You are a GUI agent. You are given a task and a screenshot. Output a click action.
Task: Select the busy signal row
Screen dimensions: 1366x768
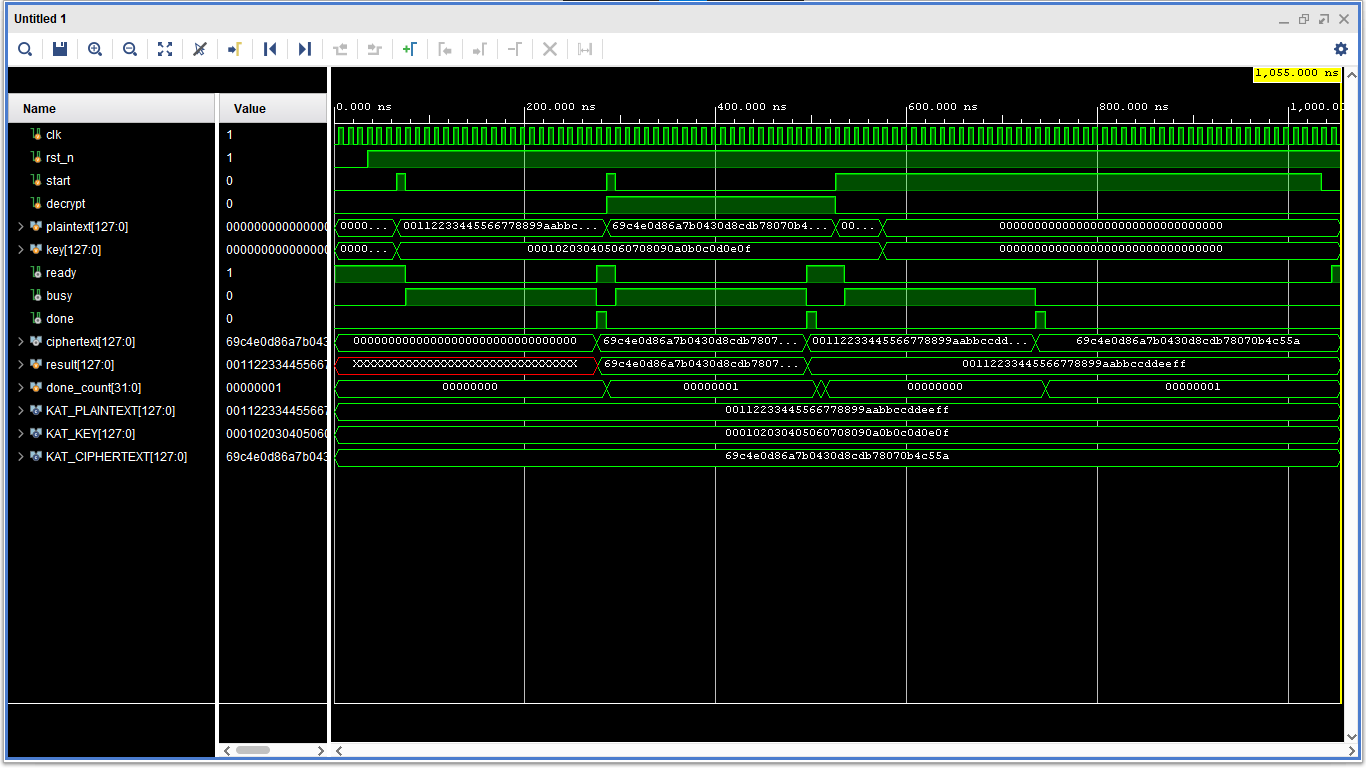[111, 296]
